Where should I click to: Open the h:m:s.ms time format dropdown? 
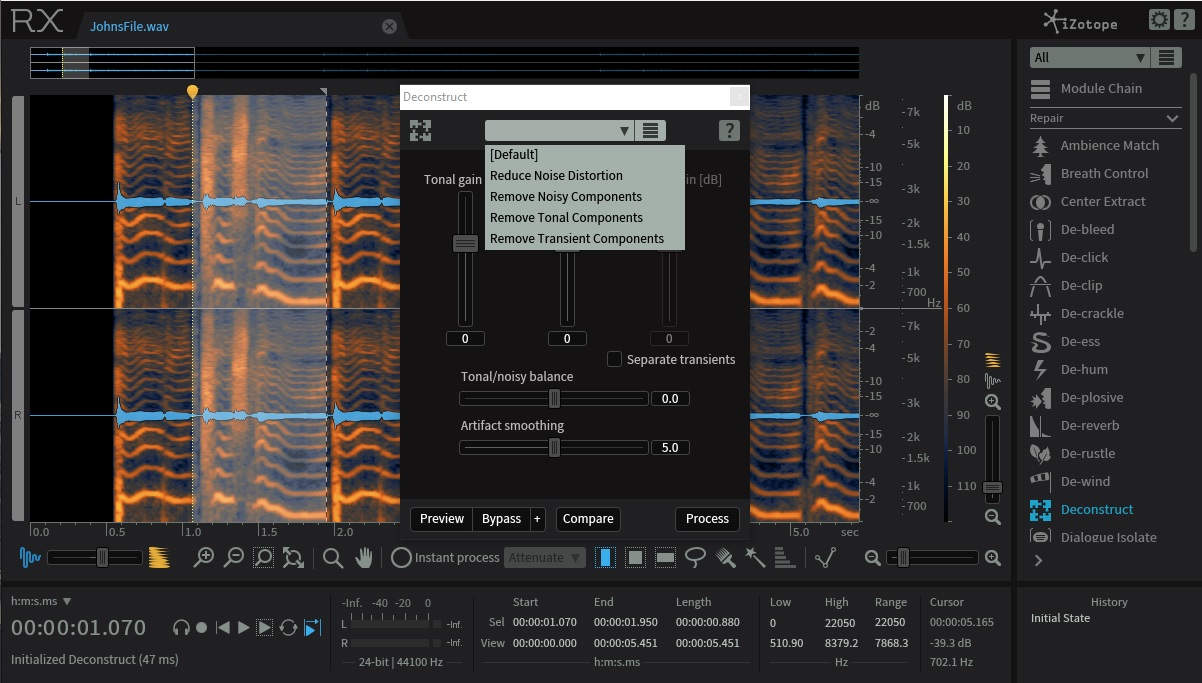[x=41, y=601]
